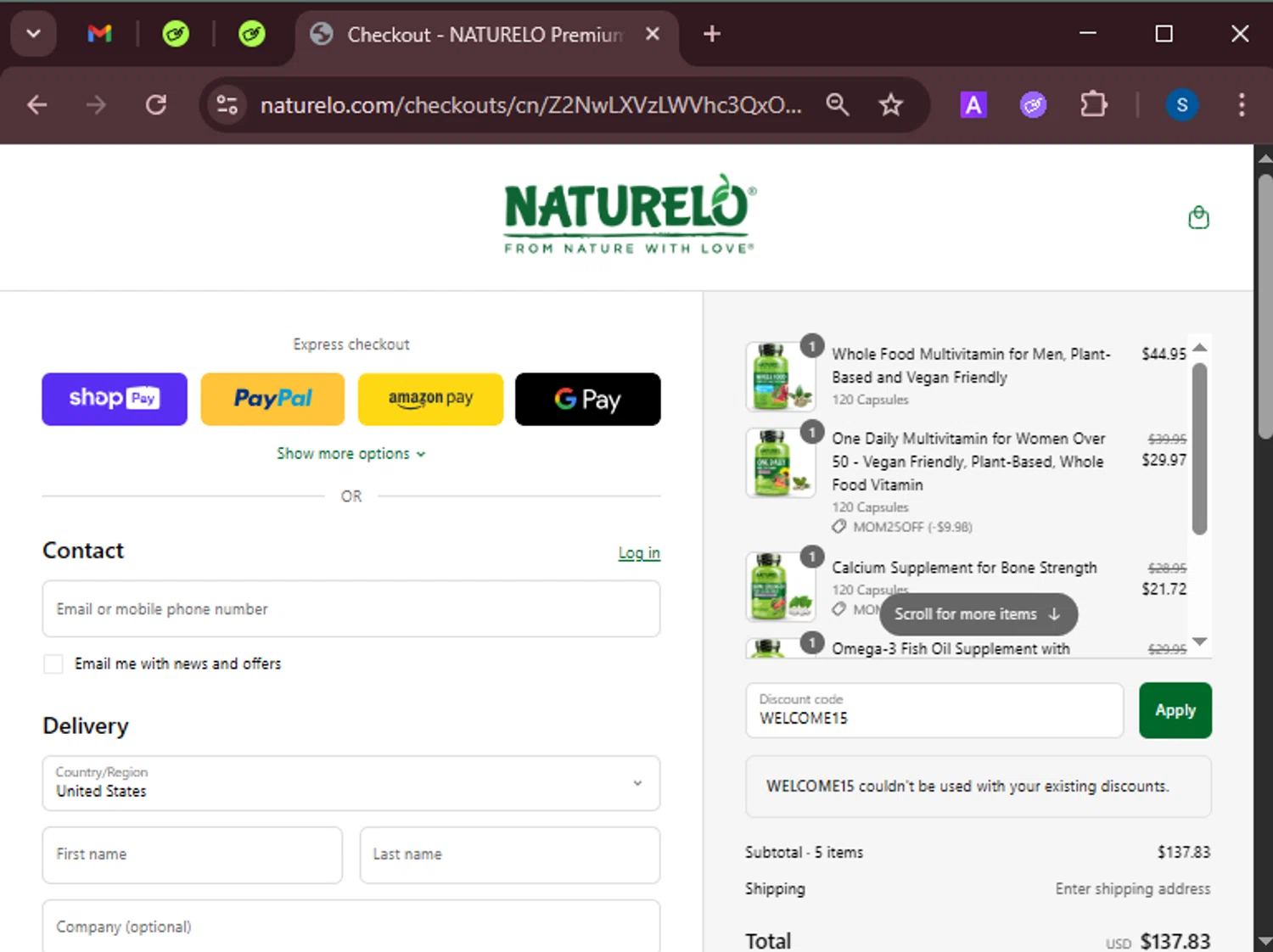Go forward to the next page

click(97, 105)
